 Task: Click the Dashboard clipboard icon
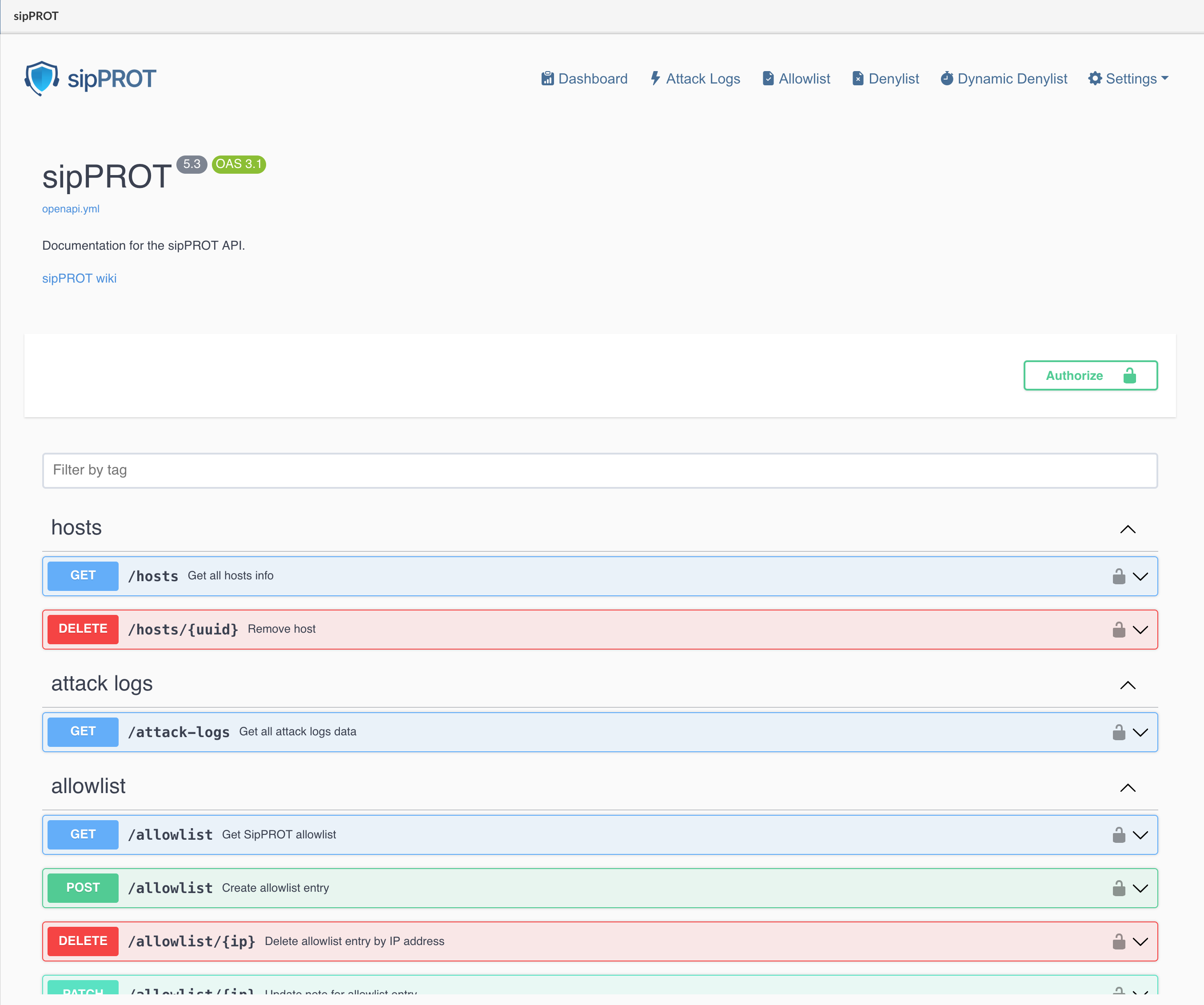coord(547,79)
